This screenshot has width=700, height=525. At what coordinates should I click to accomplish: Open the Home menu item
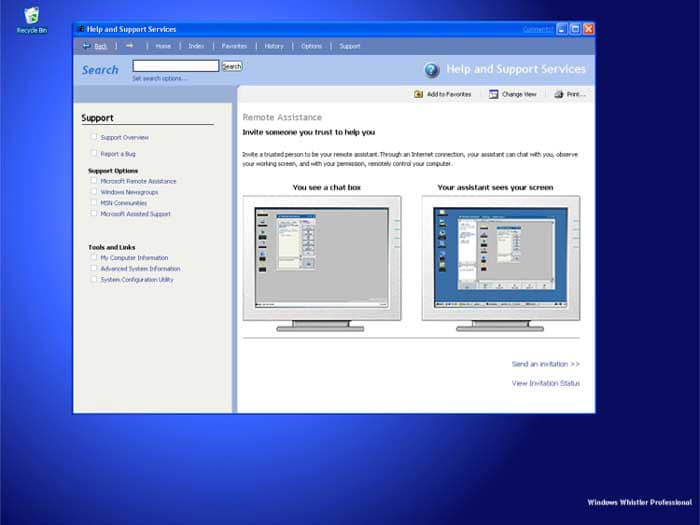tap(163, 46)
